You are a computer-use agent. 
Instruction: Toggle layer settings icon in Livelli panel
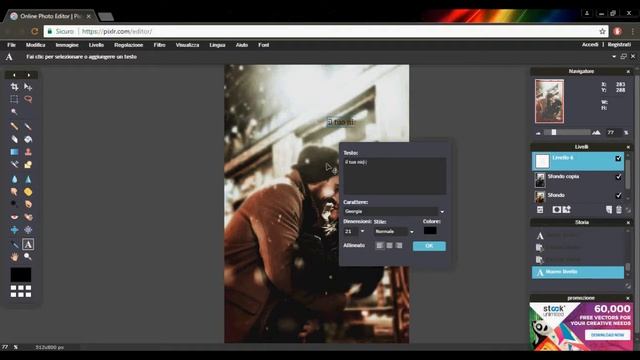[540, 209]
